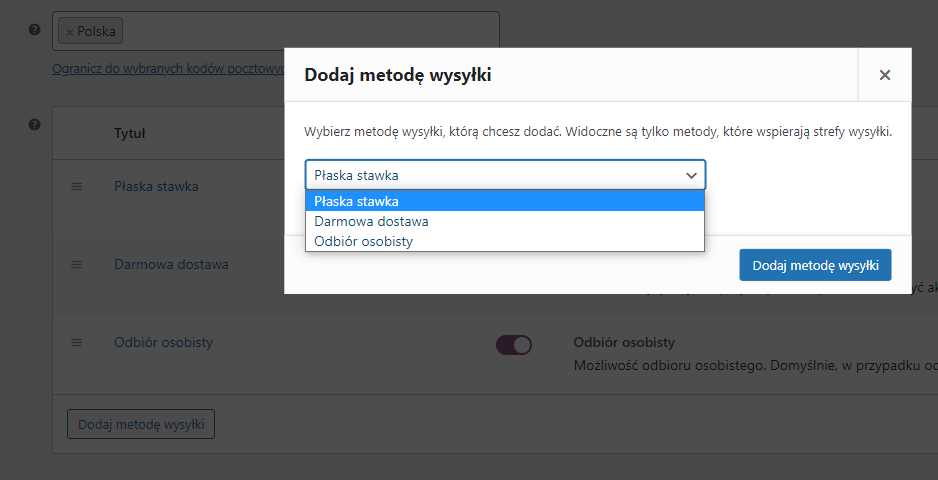Viewport: 938px width, 480px height.
Task: Confirm with blue Dodaj metodę wysyłki button
Action: [x=815, y=265]
